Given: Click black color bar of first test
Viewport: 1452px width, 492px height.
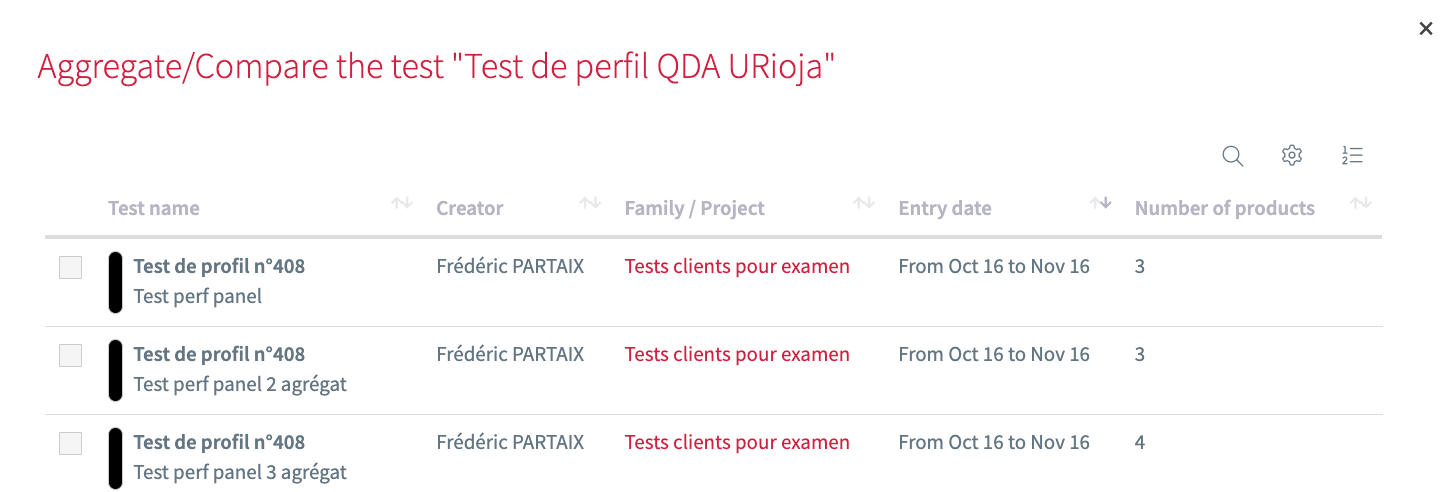Looking at the screenshot, I should point(115,282).
